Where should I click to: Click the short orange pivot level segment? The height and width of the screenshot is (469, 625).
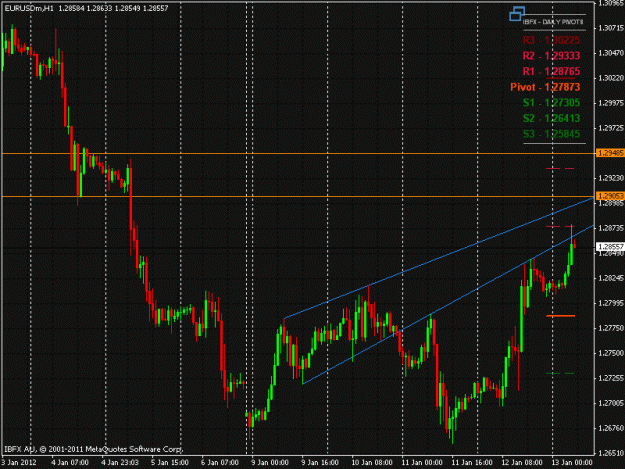point(560,316)
